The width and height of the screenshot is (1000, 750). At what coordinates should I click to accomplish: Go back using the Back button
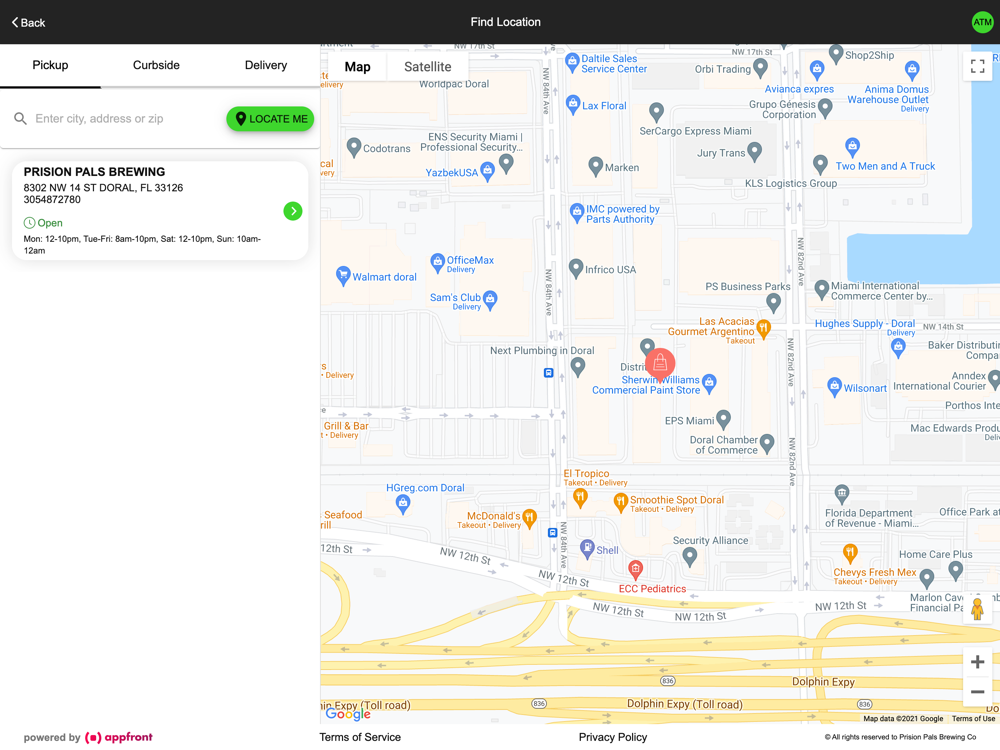click(x=28, y=22)
